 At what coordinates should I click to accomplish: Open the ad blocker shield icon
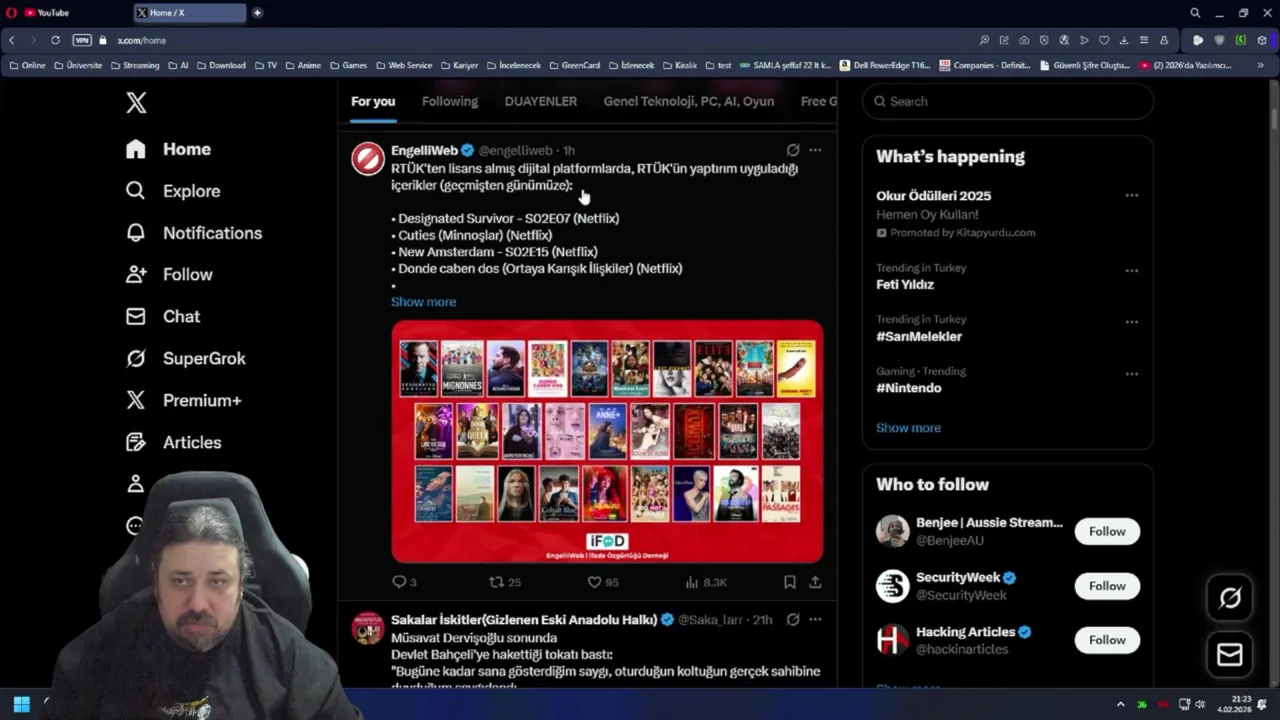point(1044,40)
